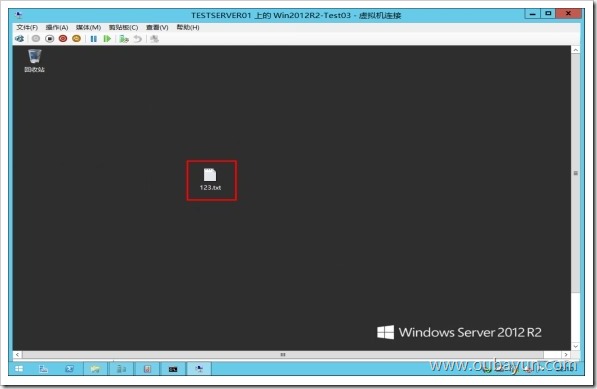This screenshot has width=597, height=389.
Task: Click the Revert (undo arrow) toolbar icon
Action: 137,38
